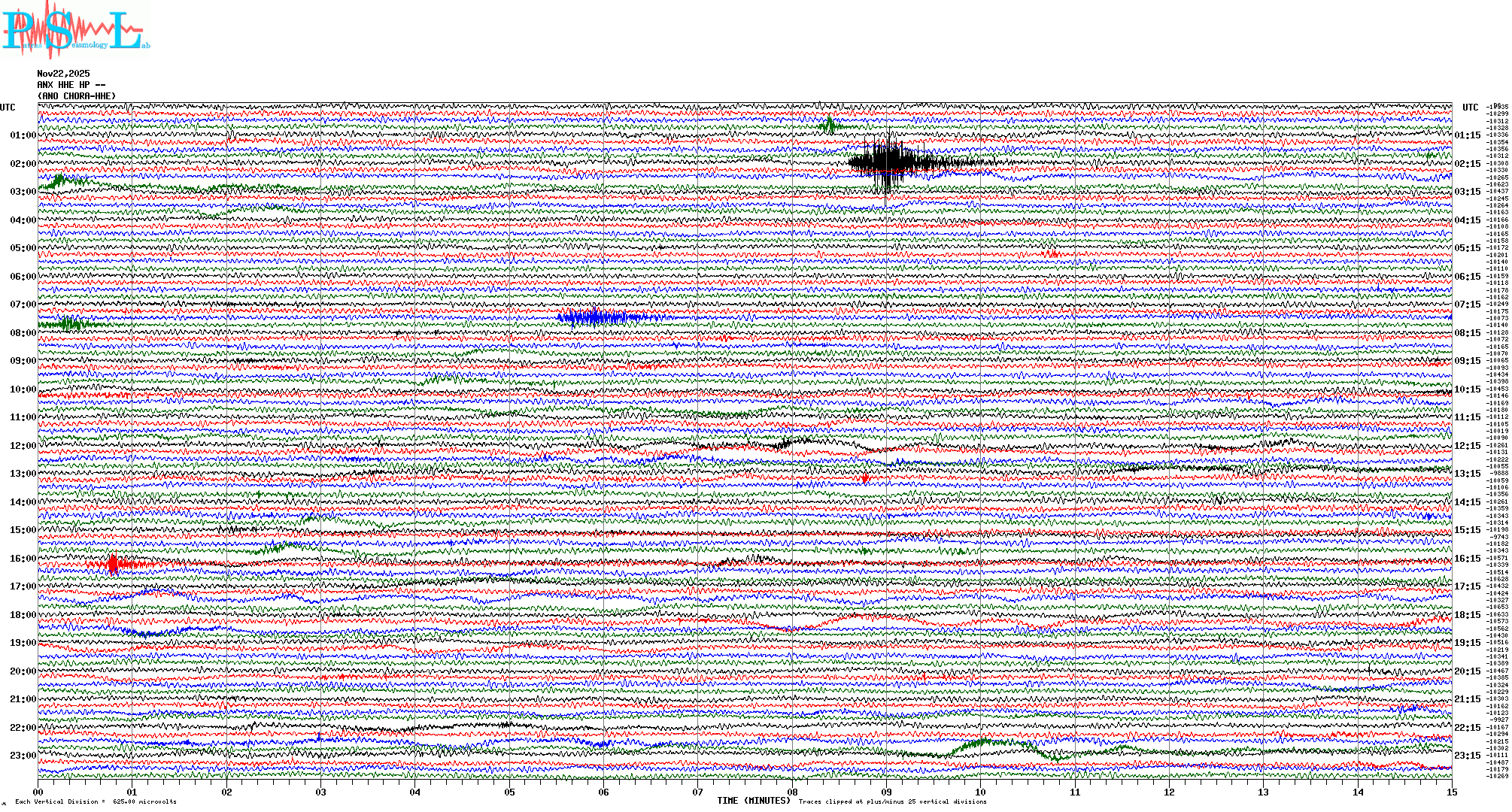Image resolution: width=1512 pixels, height=812 pixels.
Task: Click the 02:00 hour label on left axis
Action: tap(23, 164)
